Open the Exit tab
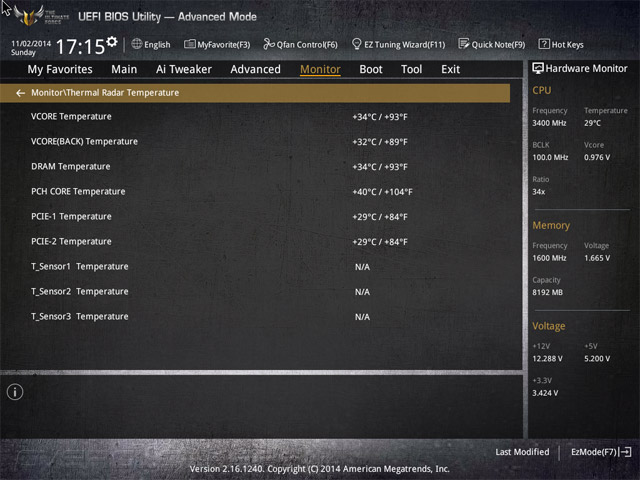This screenshot has height=480, width=640. (451, 69)
